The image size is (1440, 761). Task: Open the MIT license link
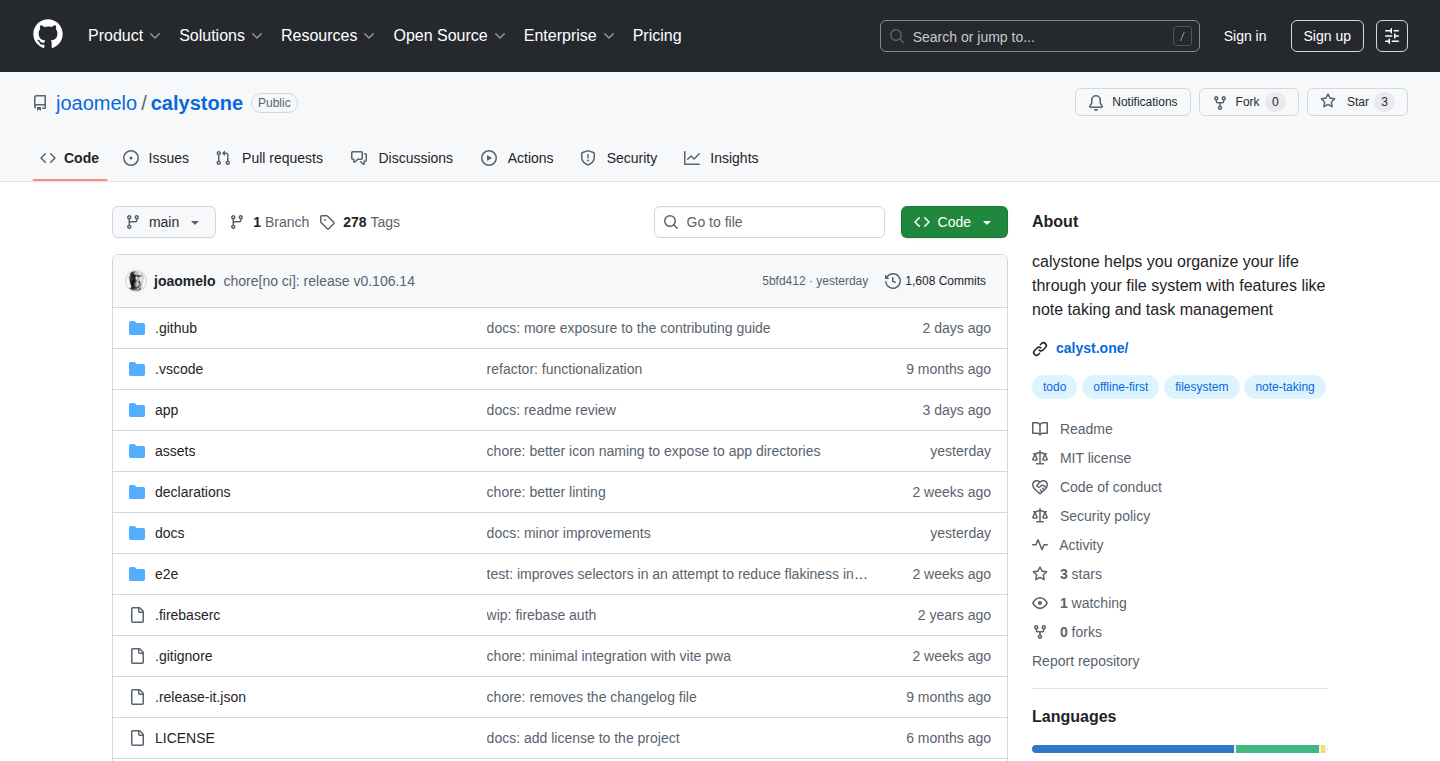coord(1082,458)
